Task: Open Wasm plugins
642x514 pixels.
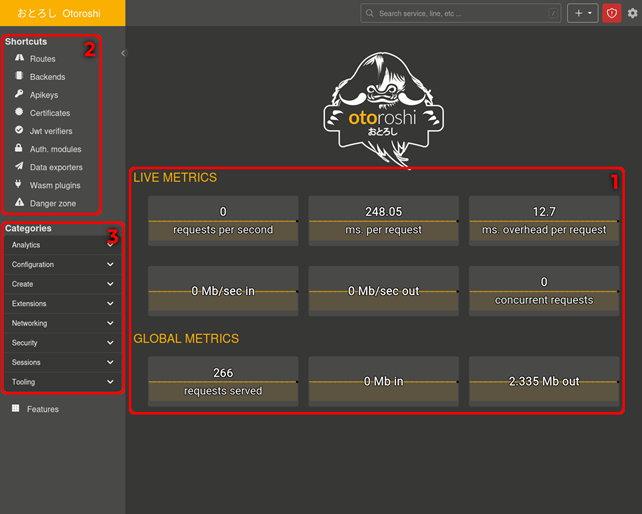Action: (x=55, y=185)
